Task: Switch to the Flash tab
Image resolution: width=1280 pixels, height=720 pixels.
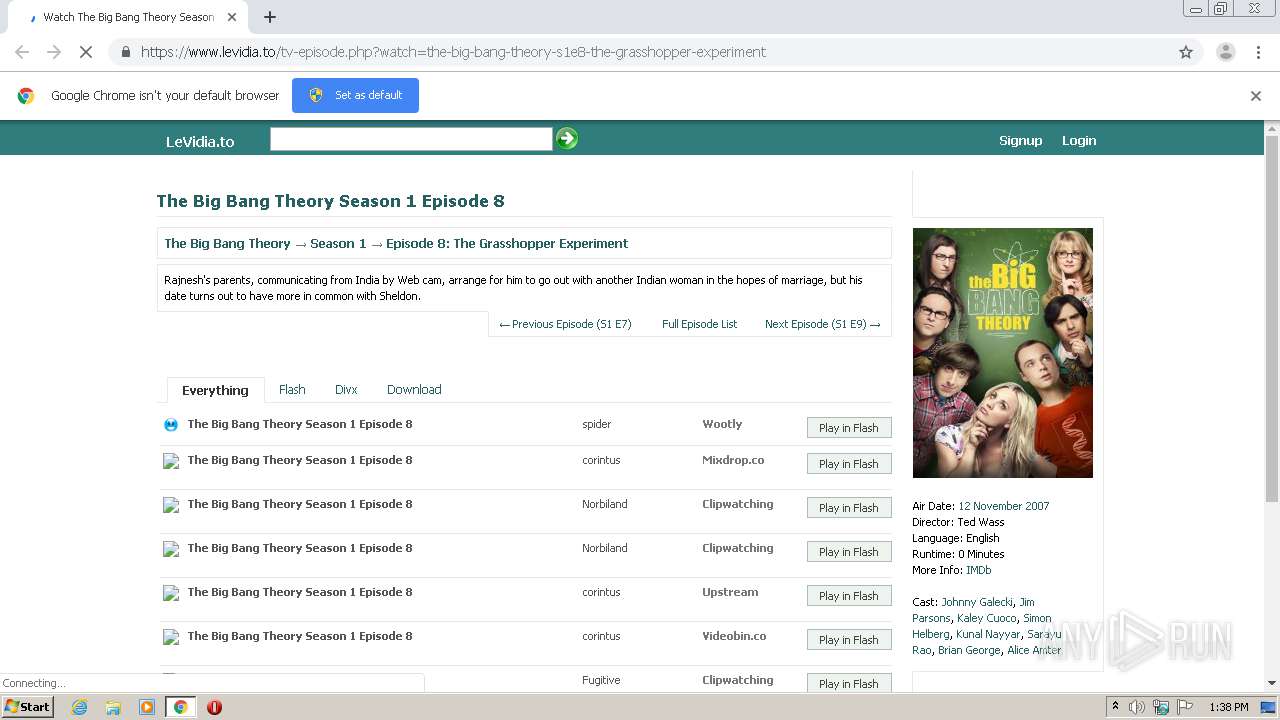Action: [x=292, y=390]
